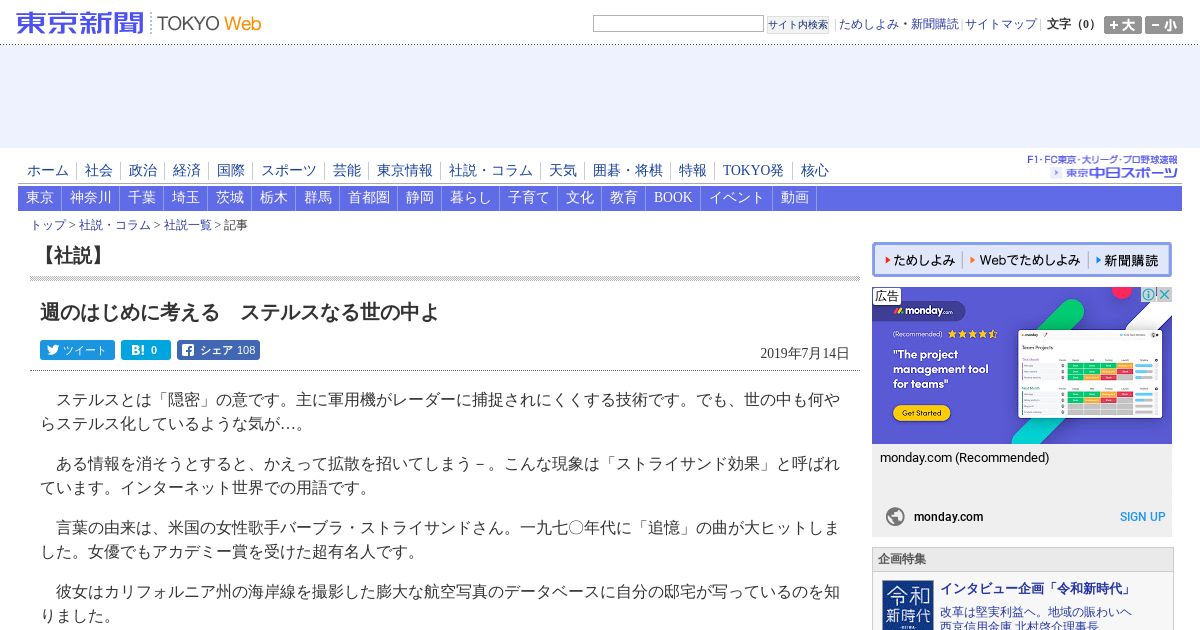The width and height of the screenshot is (1200, 630).
Task: Focus the site search input field
Action: click(x=678, y=24)
